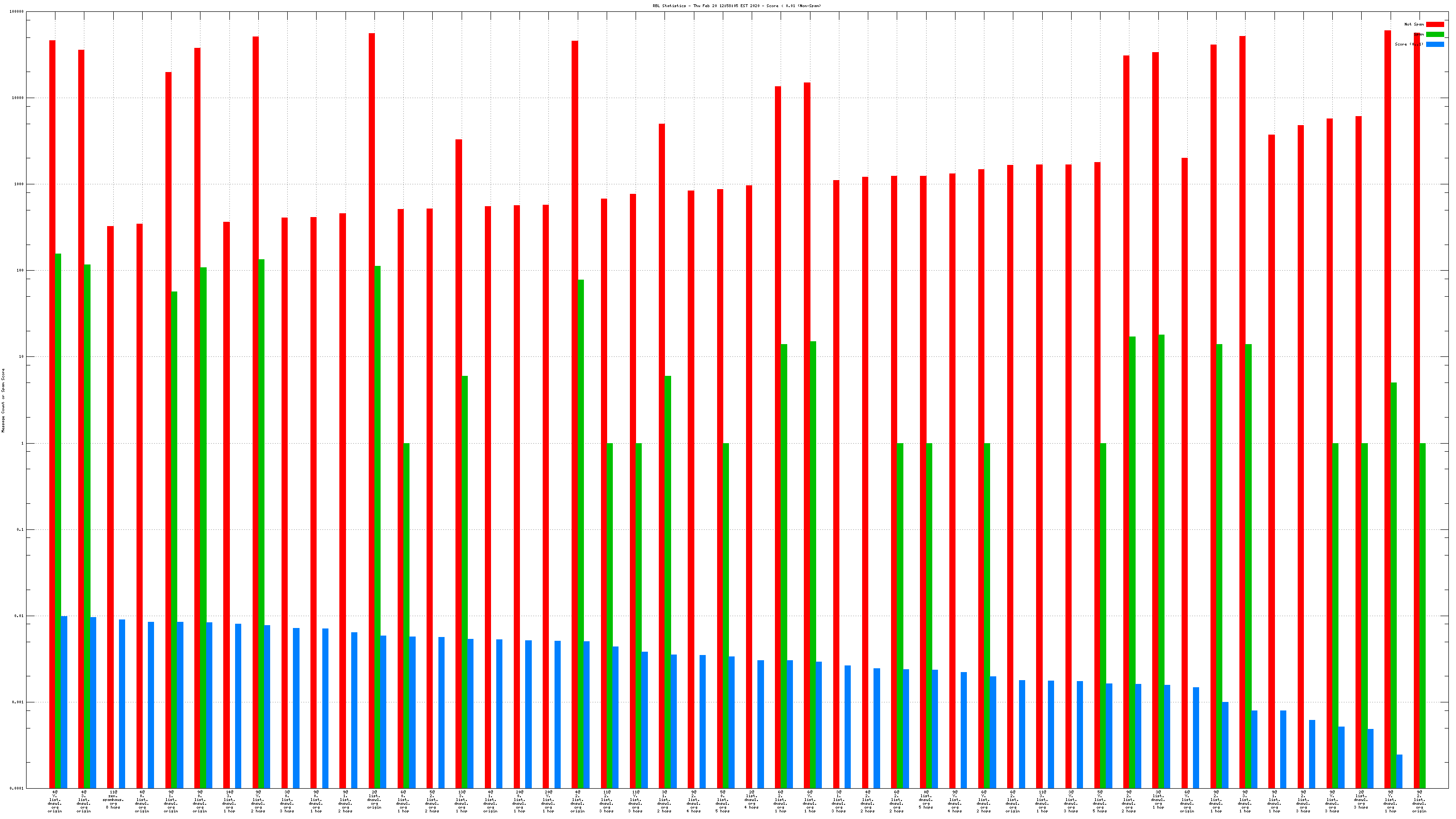Image resolution: width=1456 pixels, height=819 pixels.
Task: Click the 0.1 y-axis tick label
Action: coord(20,529)
